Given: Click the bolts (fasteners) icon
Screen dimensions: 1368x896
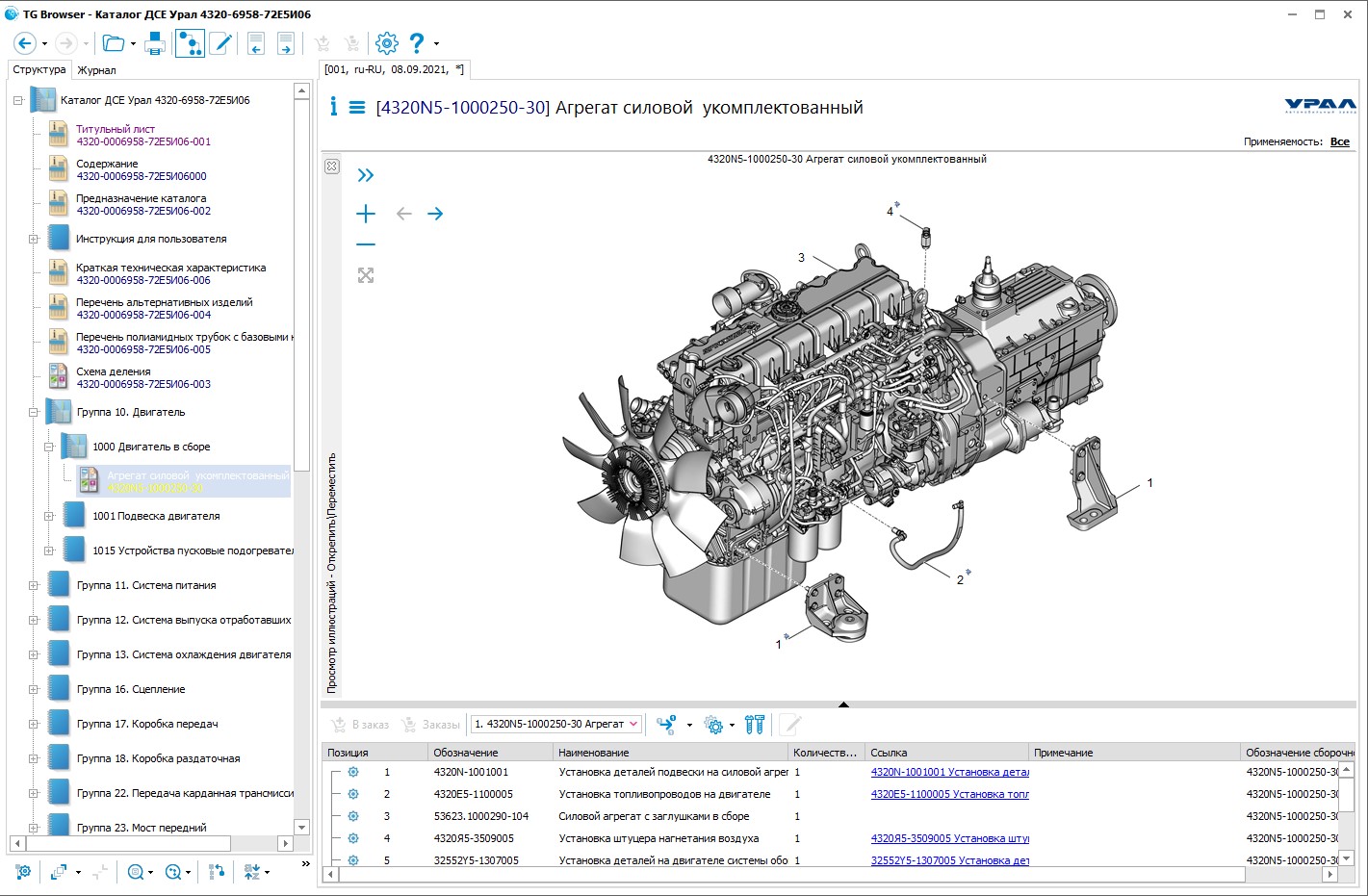Looking at the screenshot, I should (755, 725).
